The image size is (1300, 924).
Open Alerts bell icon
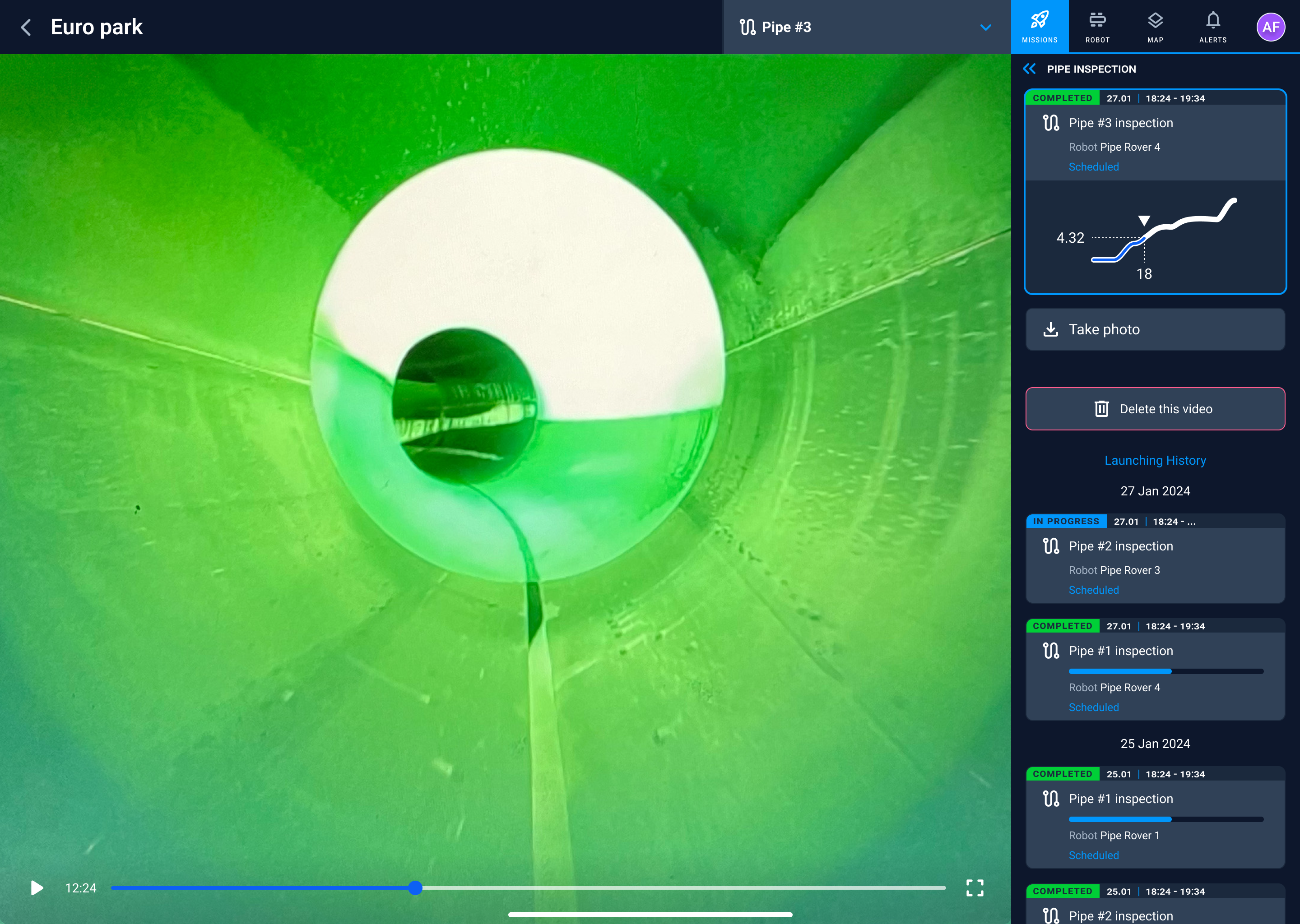pos(1213,27)
